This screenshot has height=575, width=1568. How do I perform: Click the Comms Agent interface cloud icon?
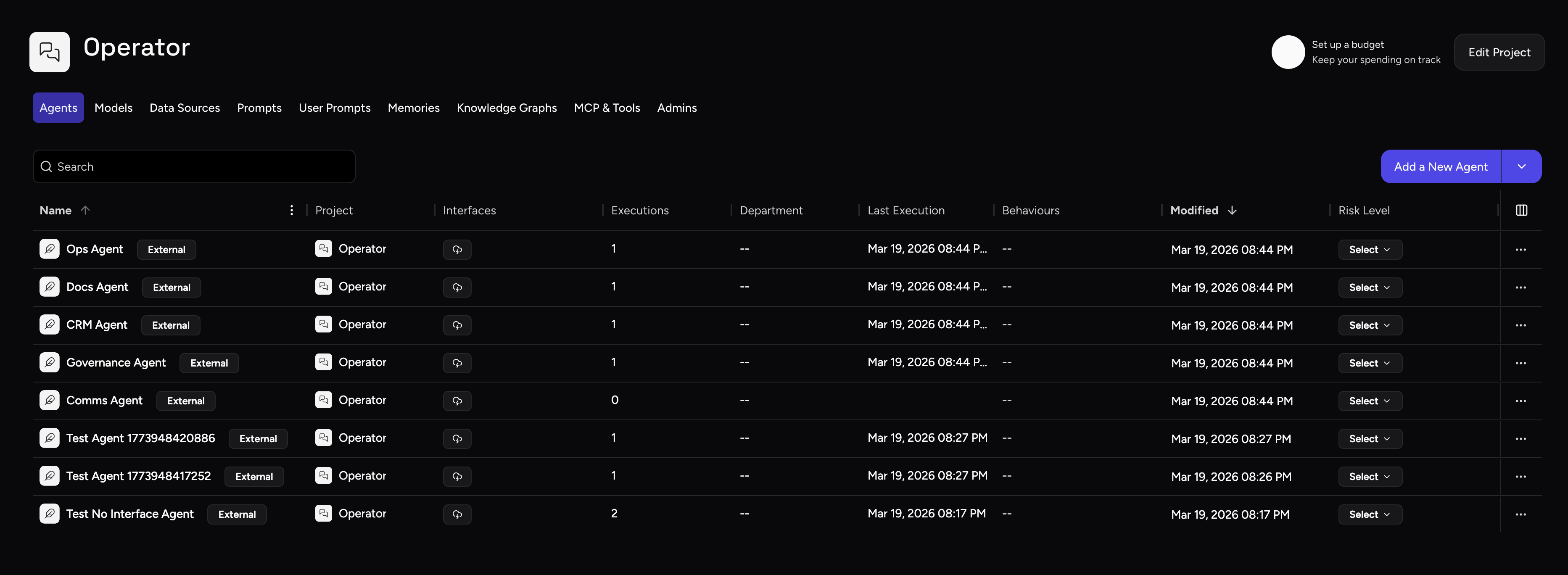[457, 401]
